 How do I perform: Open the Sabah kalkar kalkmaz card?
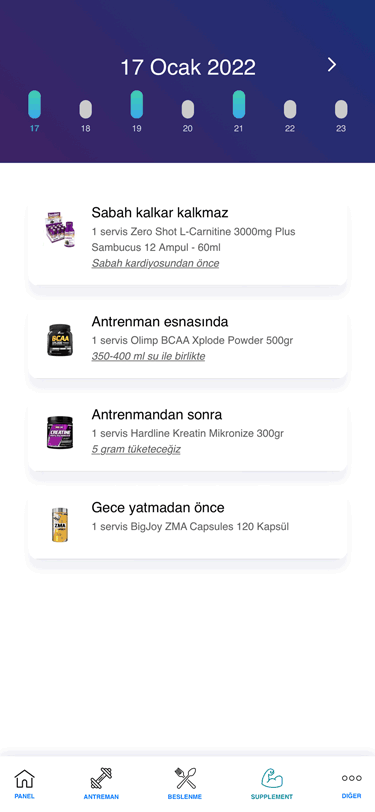pyautogui.click(x=188, y=241)
